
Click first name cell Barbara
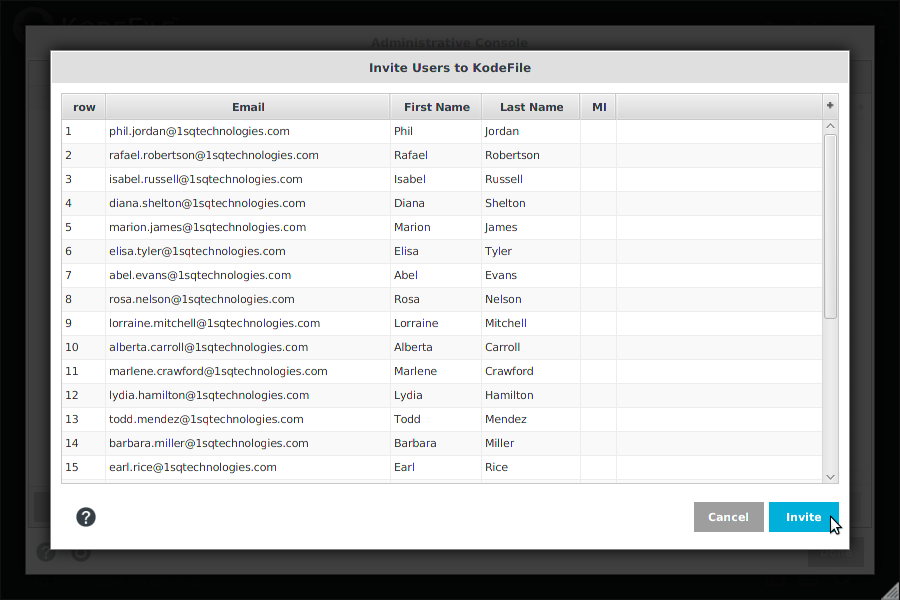pyautogui.click(x=436, y=444)
